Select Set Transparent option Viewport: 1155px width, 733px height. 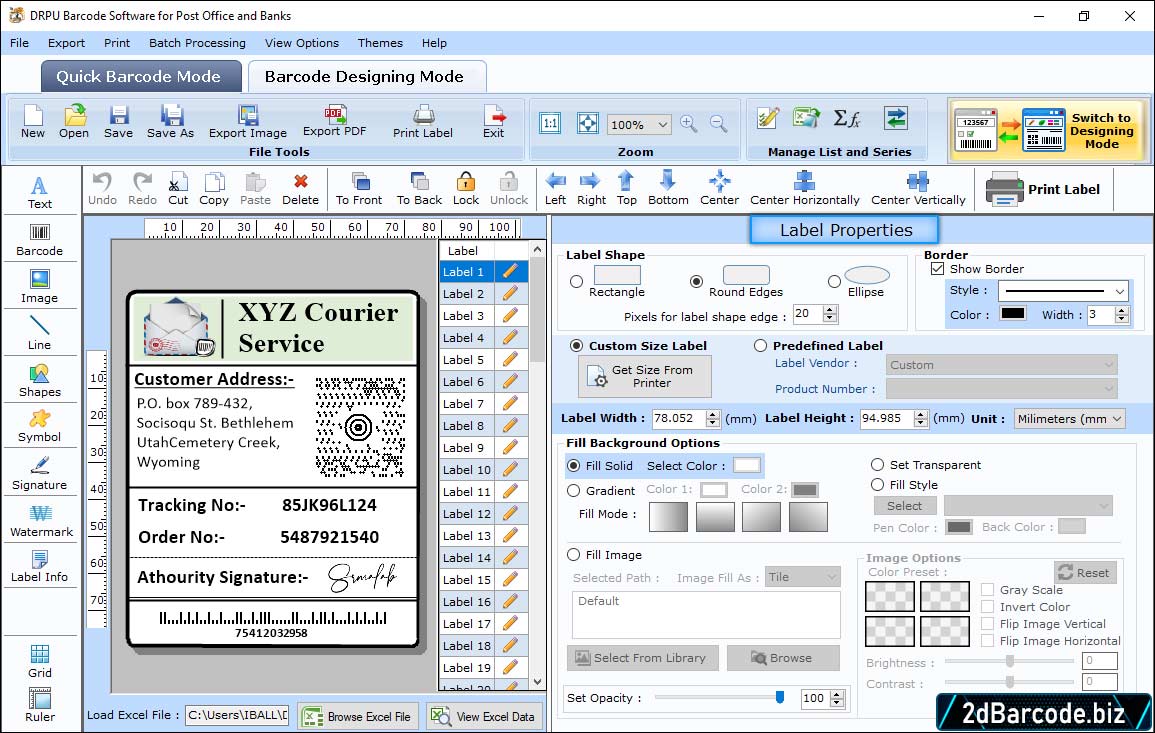[877, 465]
